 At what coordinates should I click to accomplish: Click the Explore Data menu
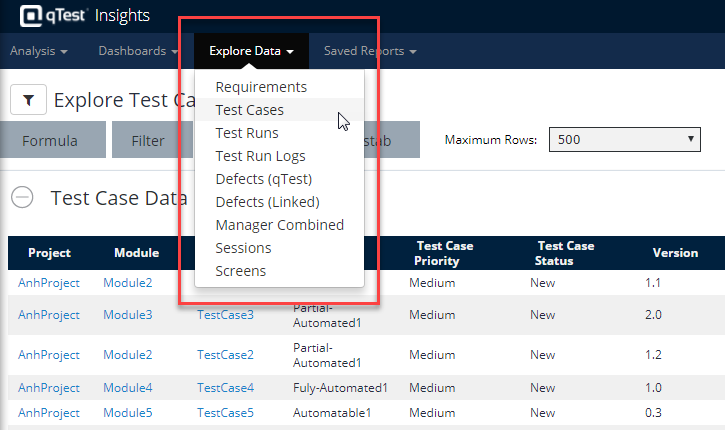252,51
